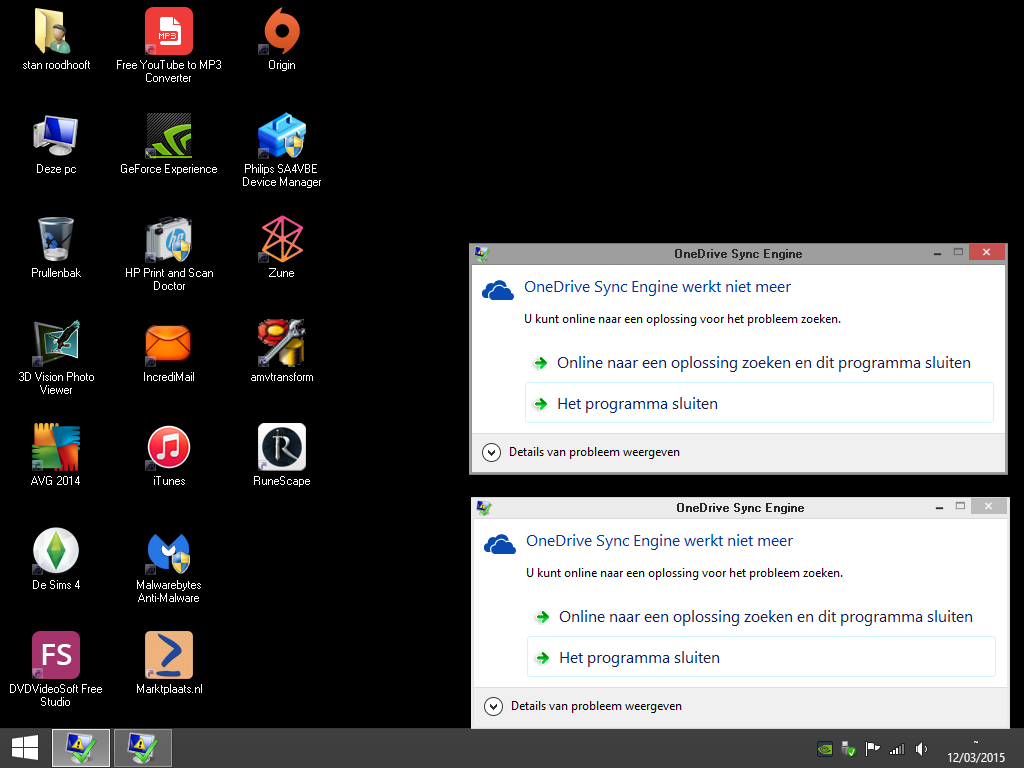Minimize the upper OneDrive Sync Engine dialog
This screenshot has width=1024, height=768.
click(938, 253)
